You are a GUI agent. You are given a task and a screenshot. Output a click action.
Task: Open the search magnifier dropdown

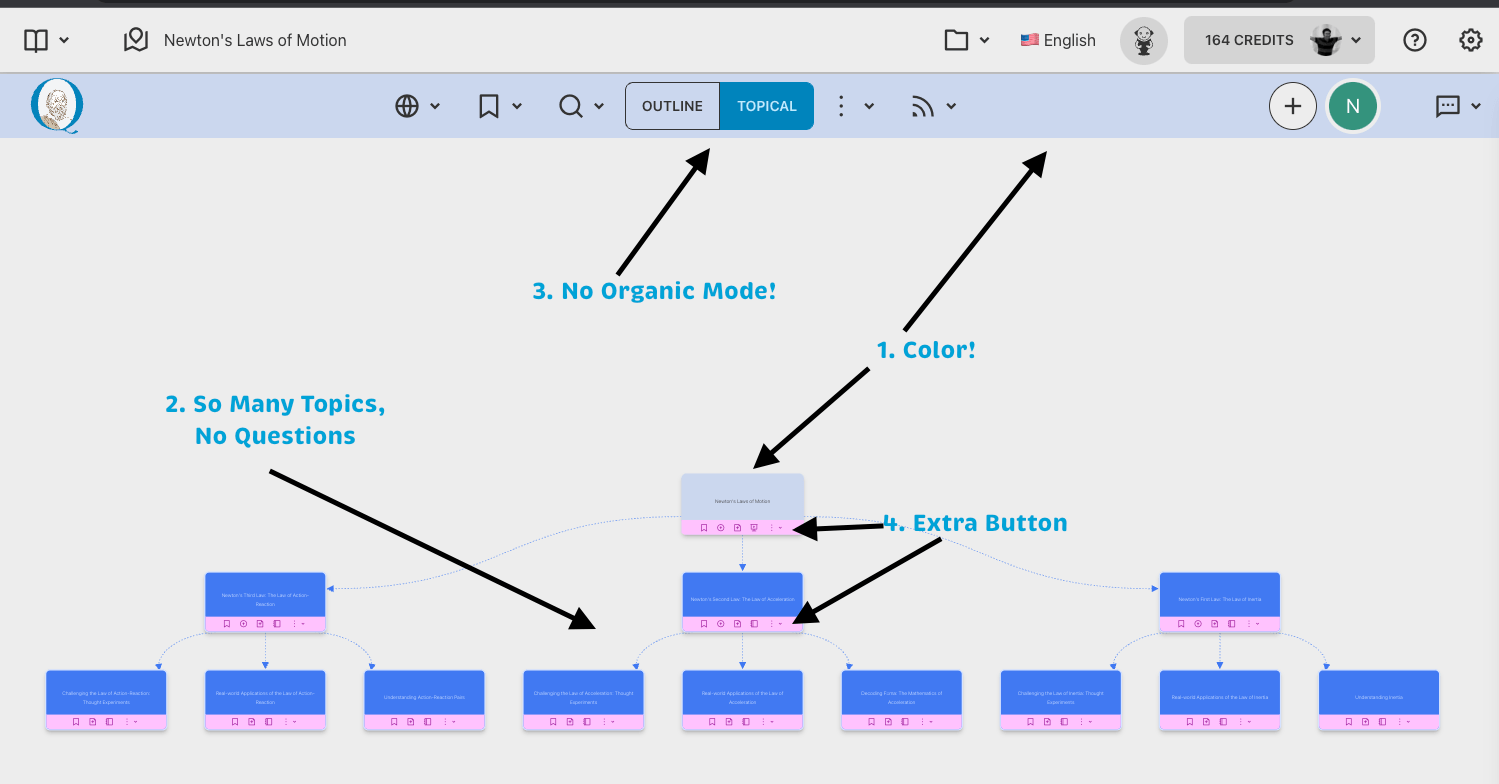tap(581, 106)
